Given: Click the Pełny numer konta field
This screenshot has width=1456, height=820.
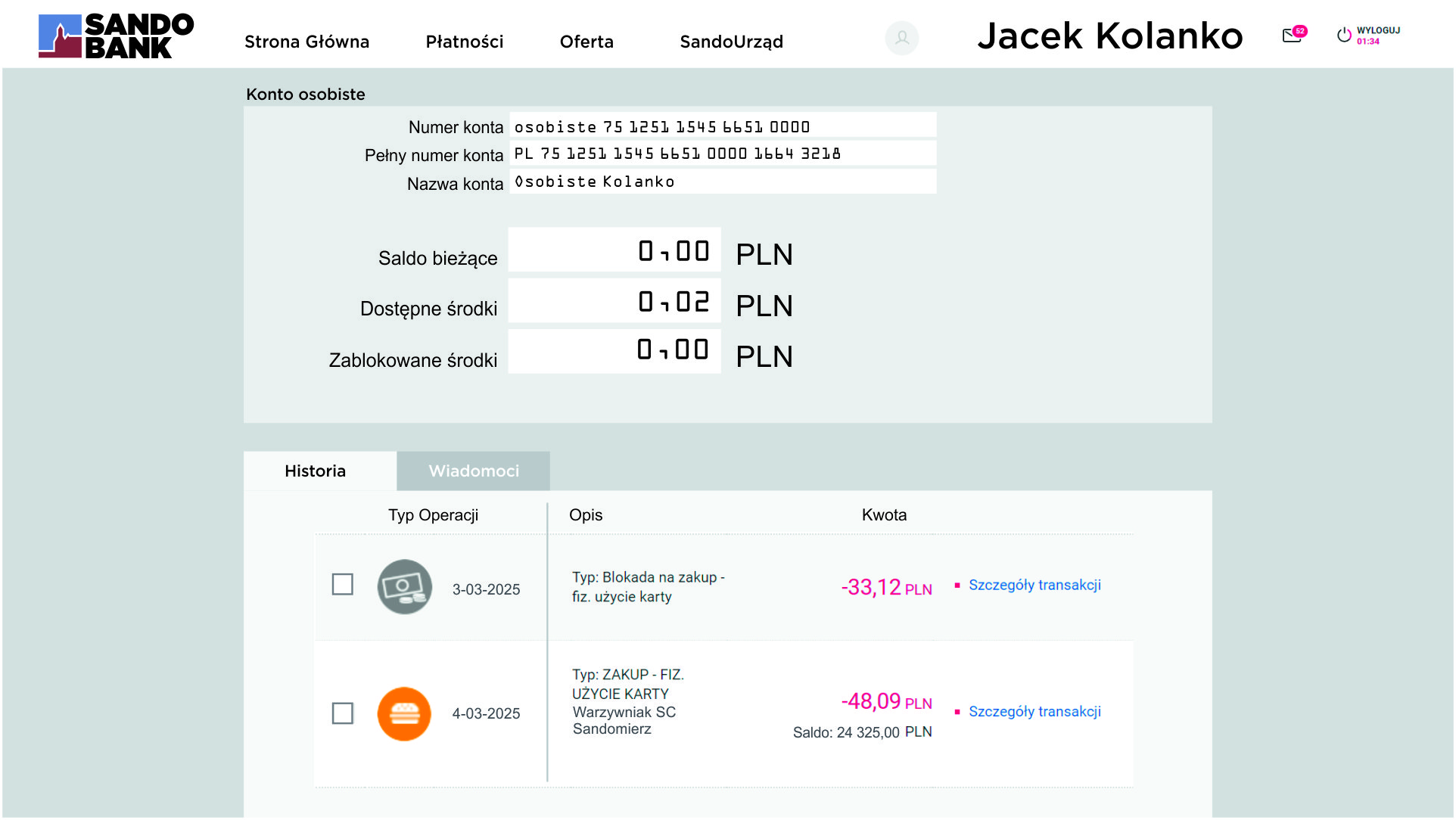Looking at the screenshot, I should tap(723, 154).
